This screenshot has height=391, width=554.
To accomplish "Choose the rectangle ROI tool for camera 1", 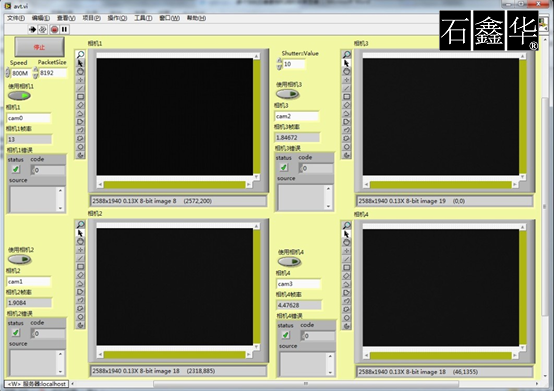I will tap(81, 96).
